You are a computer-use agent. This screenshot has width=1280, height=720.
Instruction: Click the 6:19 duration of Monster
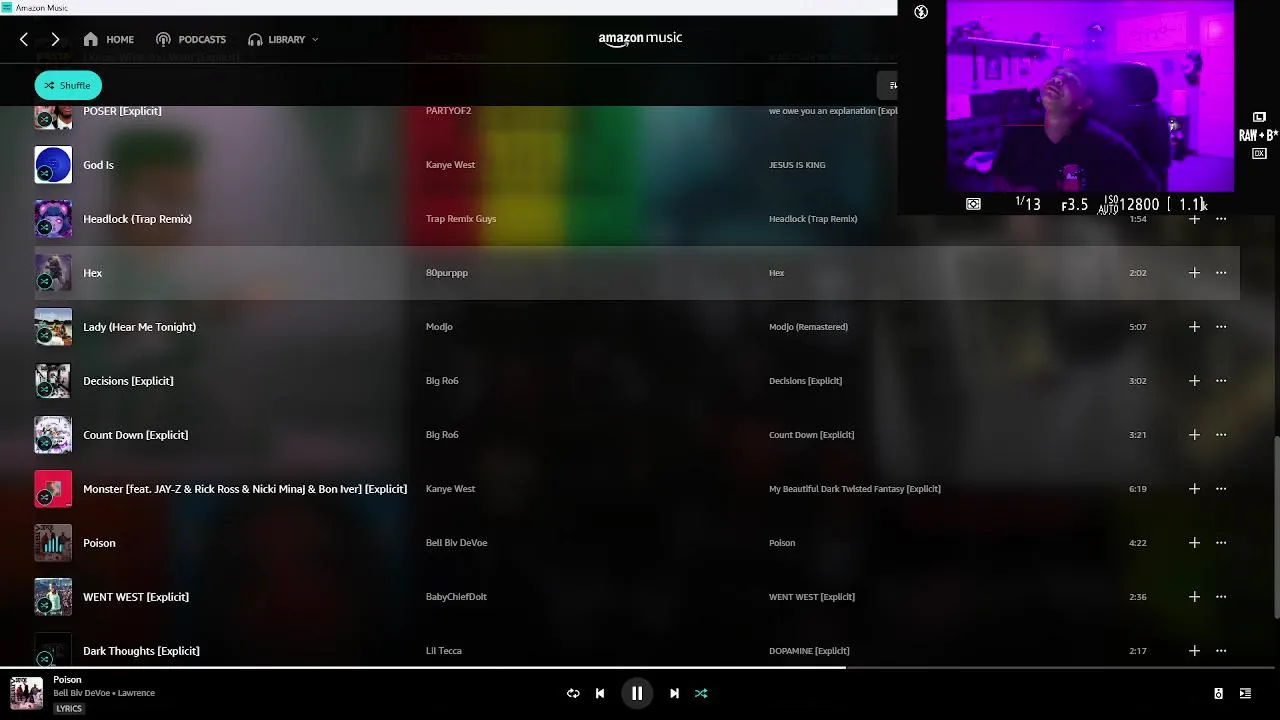pyautogui.click(x=1138, y=489)
